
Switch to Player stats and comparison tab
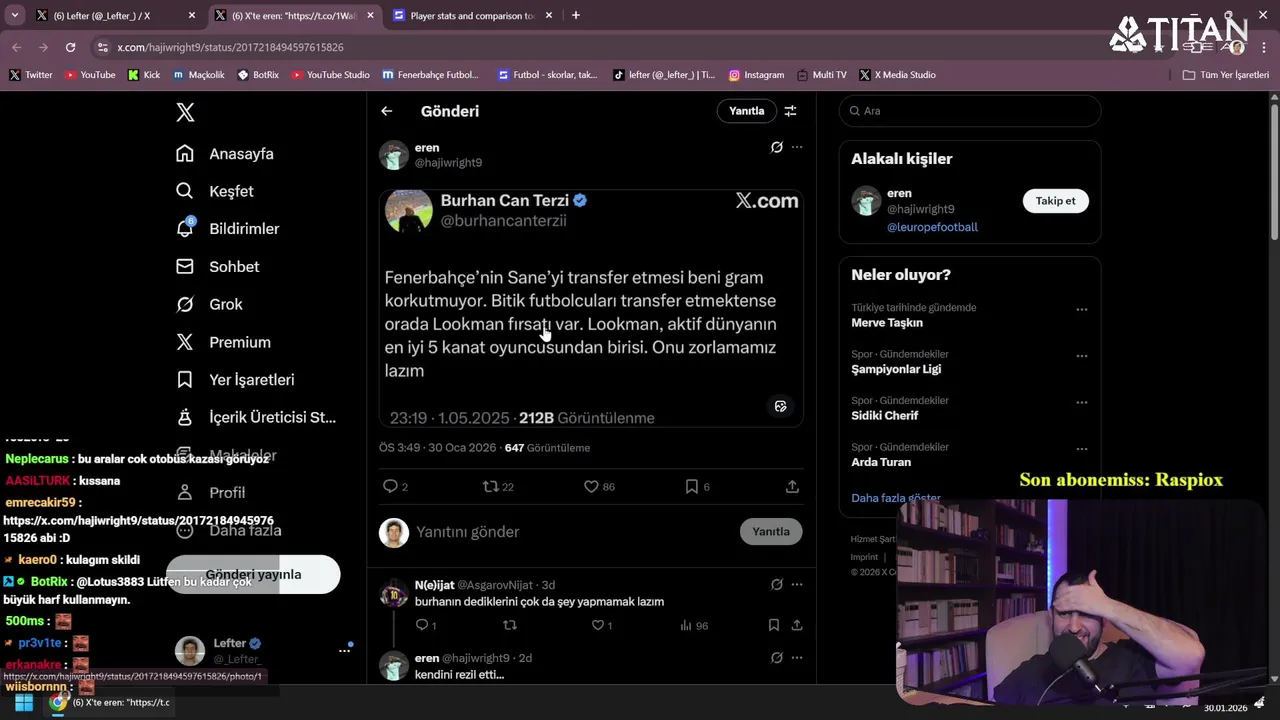pos(472,16)
